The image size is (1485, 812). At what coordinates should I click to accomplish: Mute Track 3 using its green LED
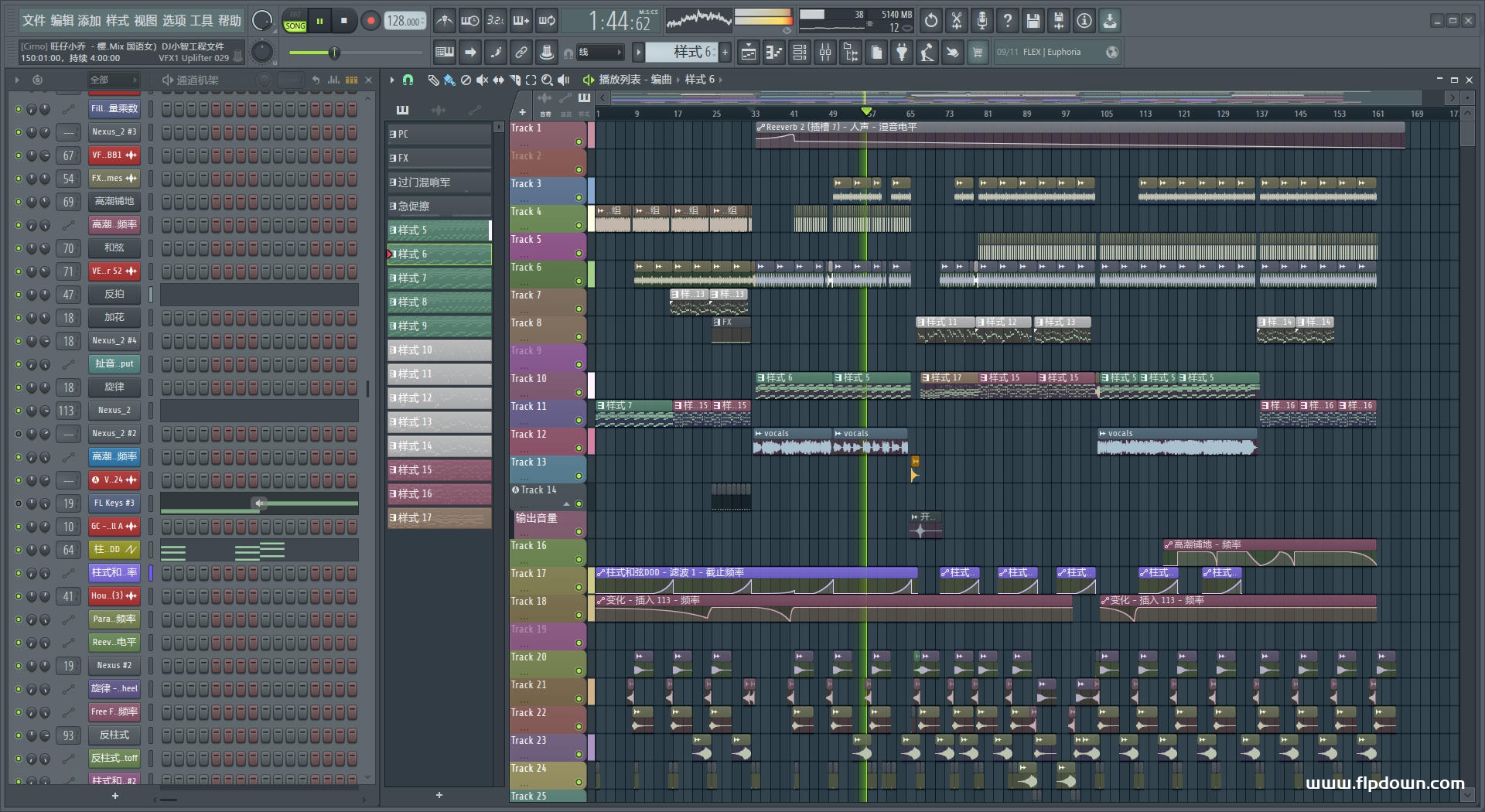[x=579, y=198]
